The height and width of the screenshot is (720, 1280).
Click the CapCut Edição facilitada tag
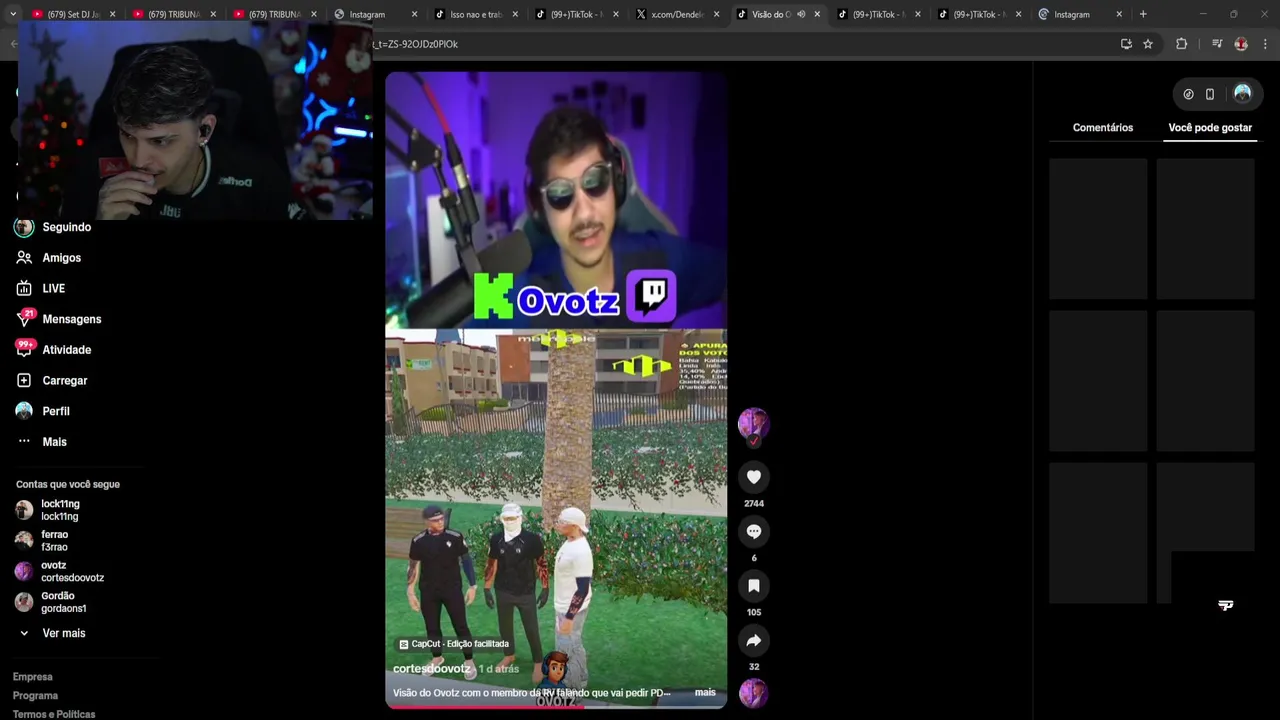(454, 644)
